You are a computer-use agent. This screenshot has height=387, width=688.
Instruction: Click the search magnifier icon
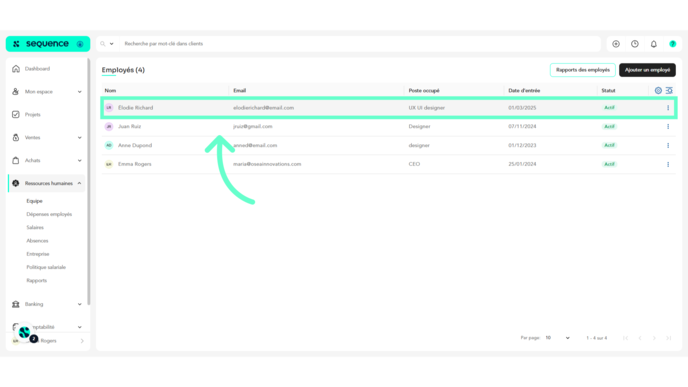click(x=103, y=44)
